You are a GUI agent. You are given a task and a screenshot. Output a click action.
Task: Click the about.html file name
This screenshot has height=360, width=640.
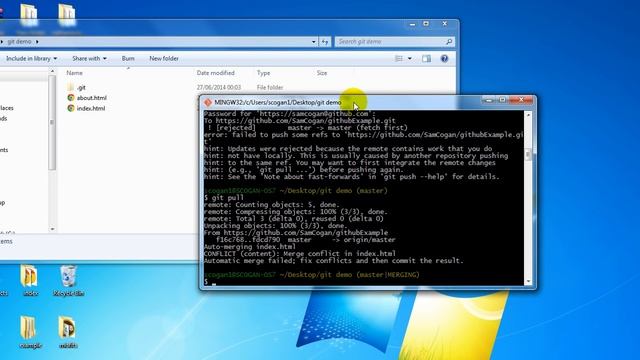click(x=91, y=98)
